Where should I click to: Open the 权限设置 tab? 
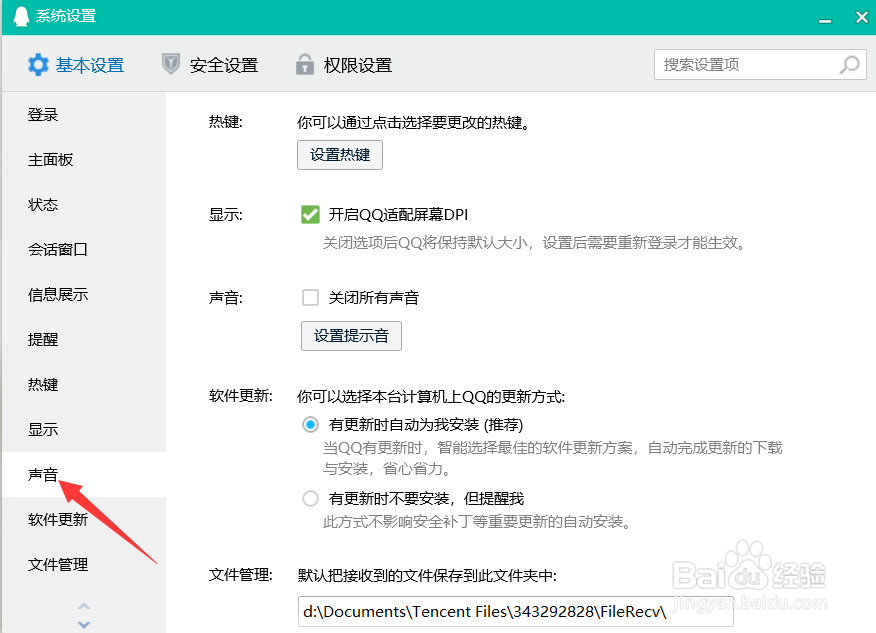click(344, 65)
